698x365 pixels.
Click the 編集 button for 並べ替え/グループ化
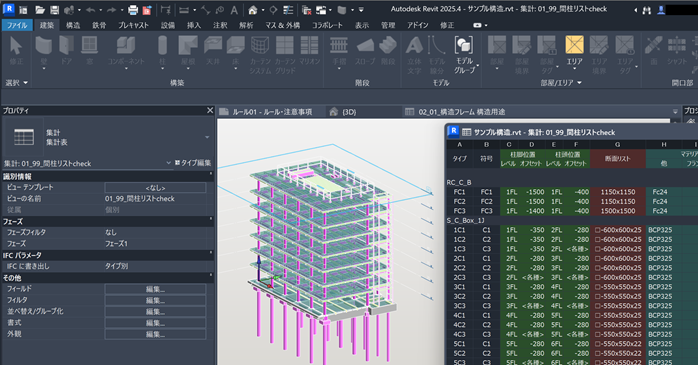(x=155, y=312)
